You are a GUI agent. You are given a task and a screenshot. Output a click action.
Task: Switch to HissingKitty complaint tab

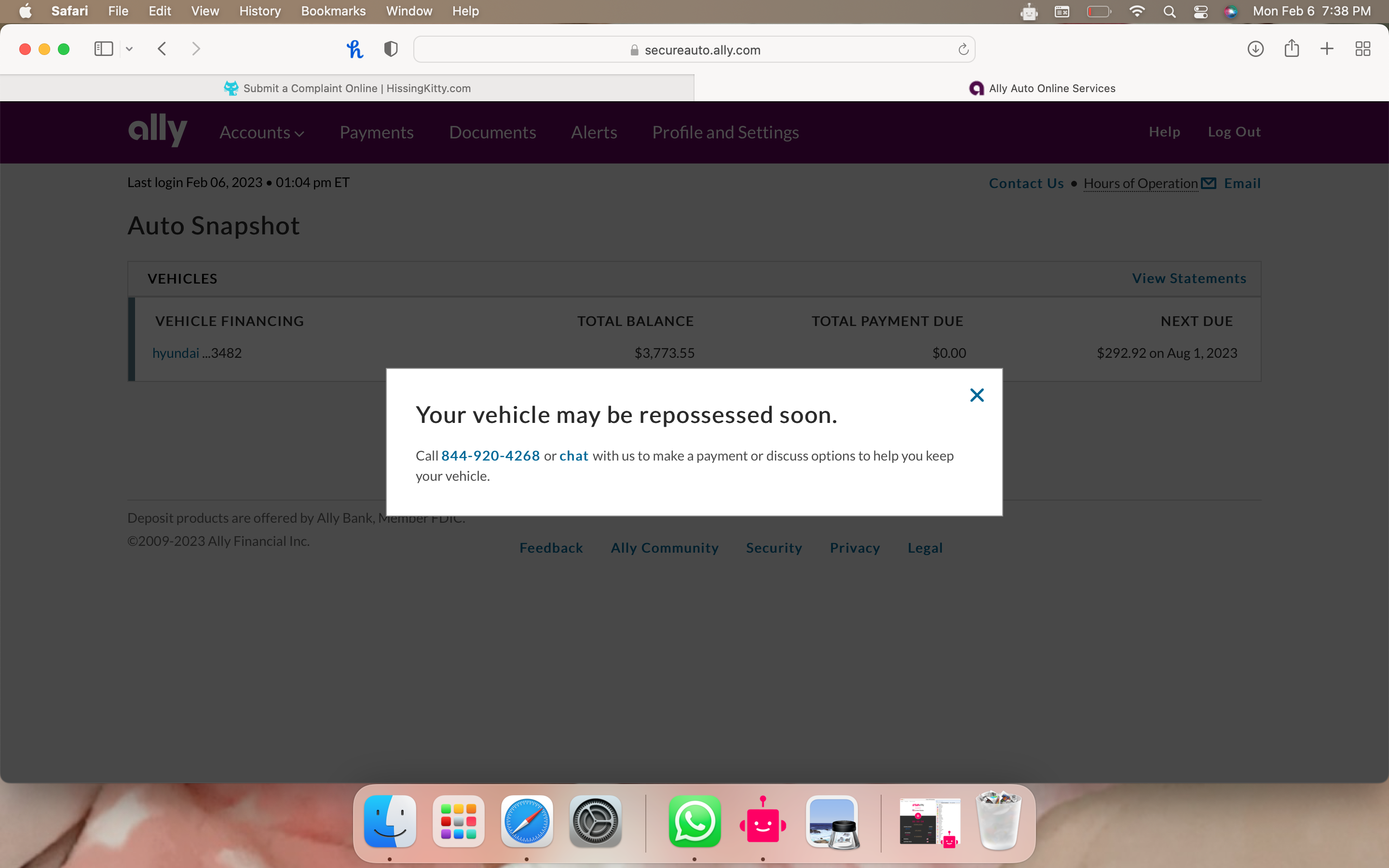click(347, 88)
